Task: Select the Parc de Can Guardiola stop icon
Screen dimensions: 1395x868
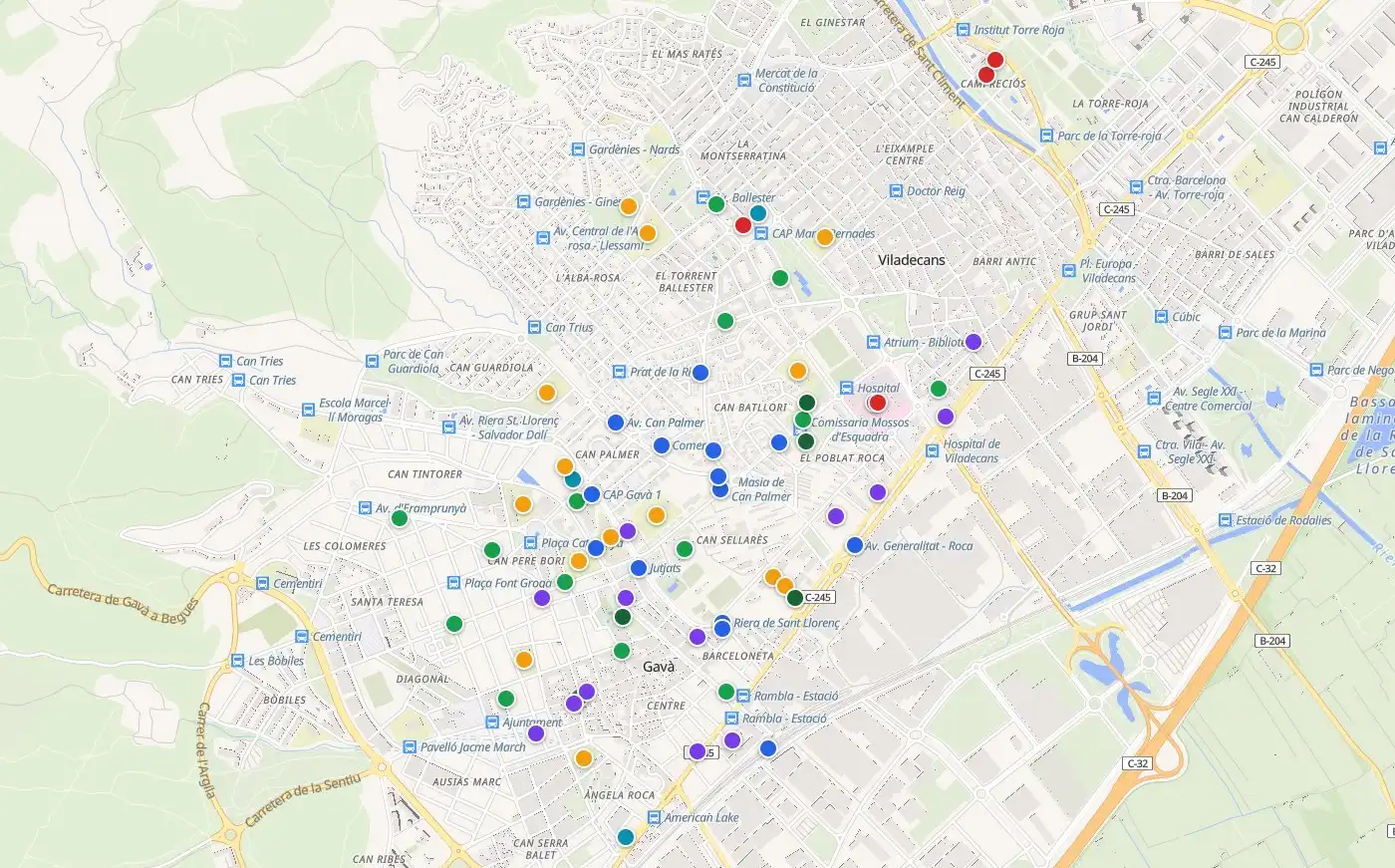Action: (373, 361)
